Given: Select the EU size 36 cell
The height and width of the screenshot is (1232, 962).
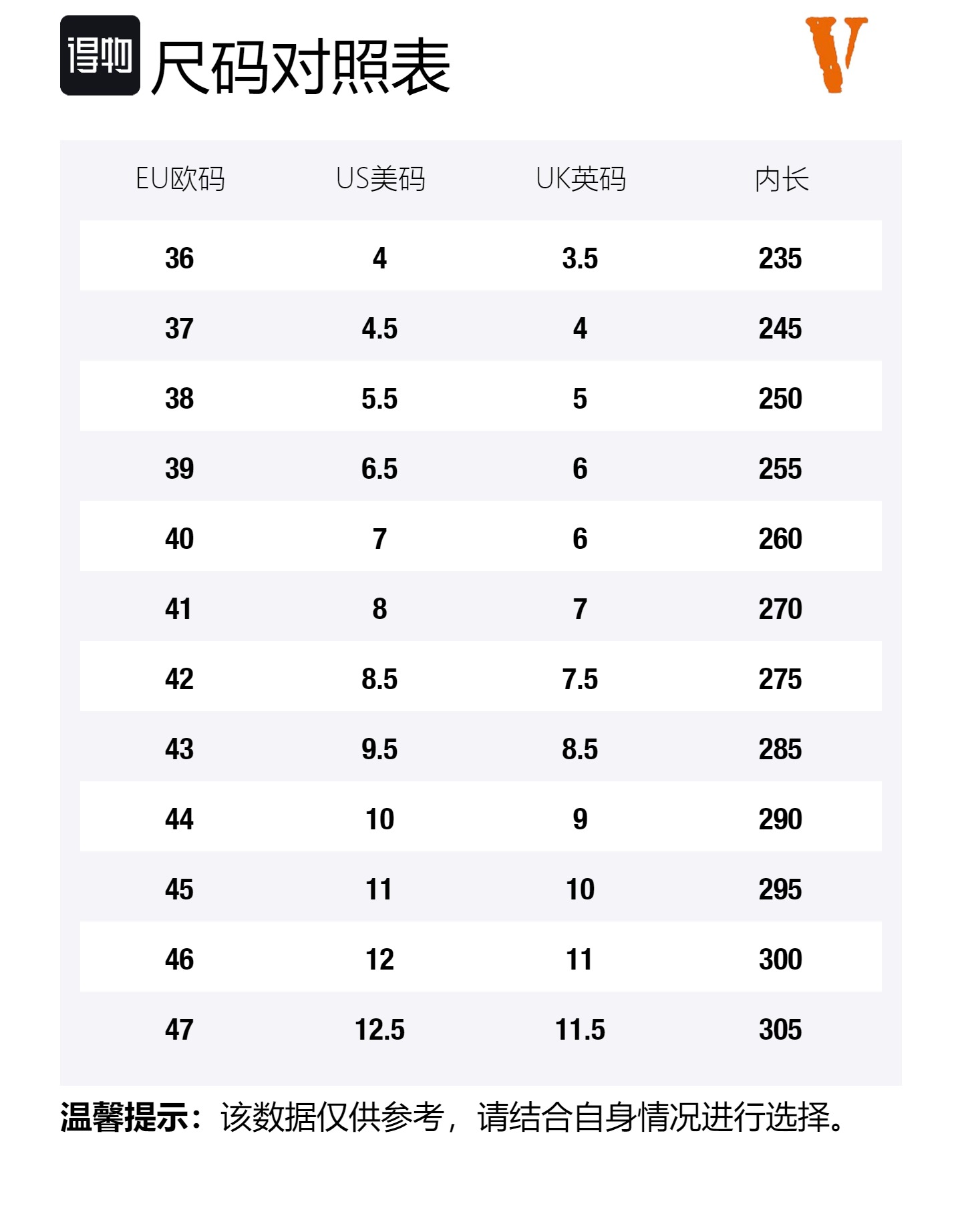Looking at the screenshot, I should [180, 258].
